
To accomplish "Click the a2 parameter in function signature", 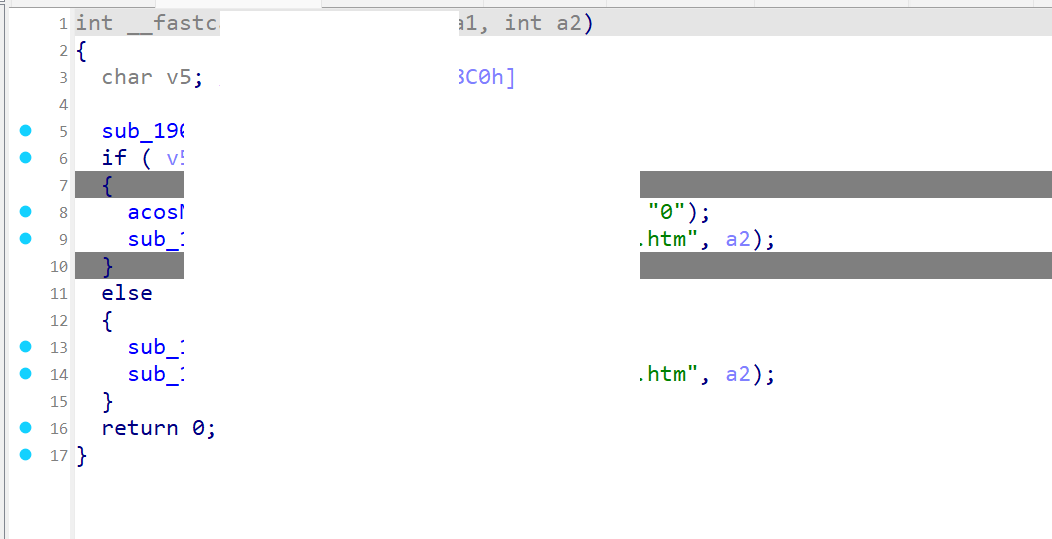I will coord(568,23).
